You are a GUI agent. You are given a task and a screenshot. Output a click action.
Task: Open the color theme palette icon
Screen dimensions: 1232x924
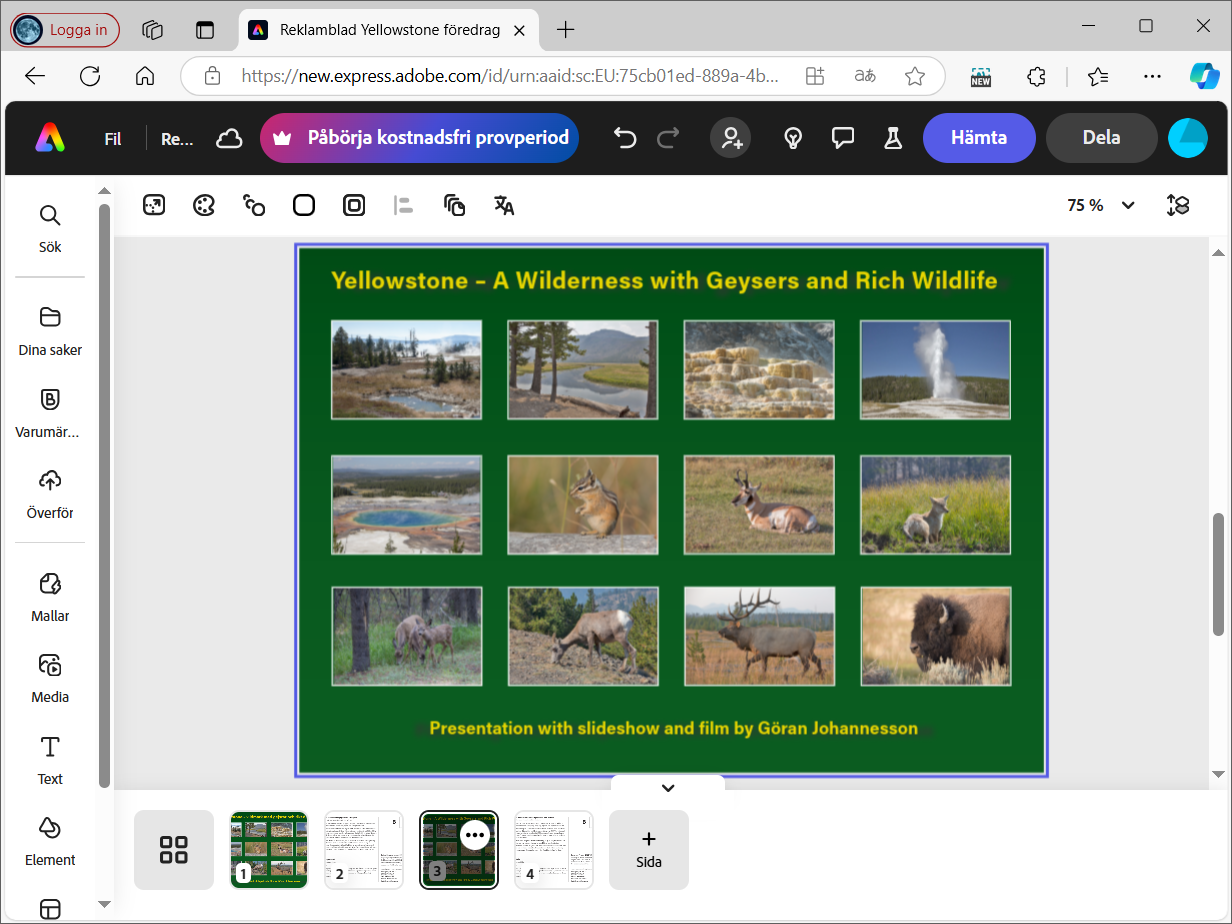pos(204,206)
